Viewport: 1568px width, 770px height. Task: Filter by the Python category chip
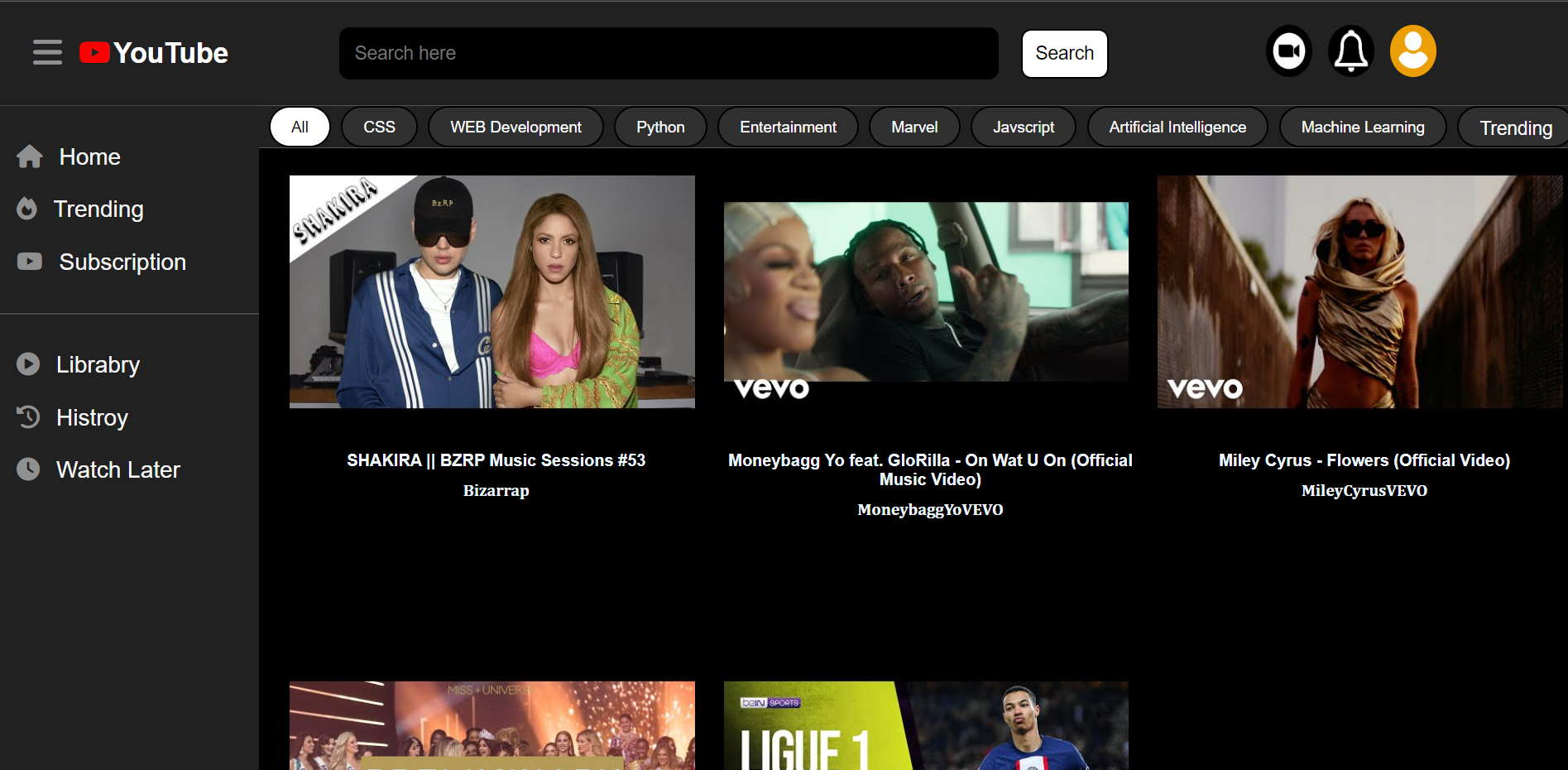pyautogui.click(x=659, y=128)
